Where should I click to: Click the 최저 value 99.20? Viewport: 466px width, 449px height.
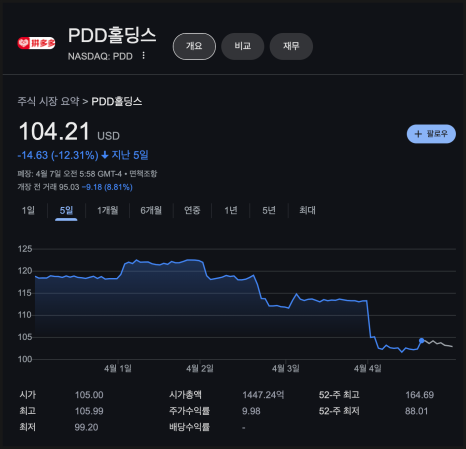pyautogui.click(x=86, y=427)
